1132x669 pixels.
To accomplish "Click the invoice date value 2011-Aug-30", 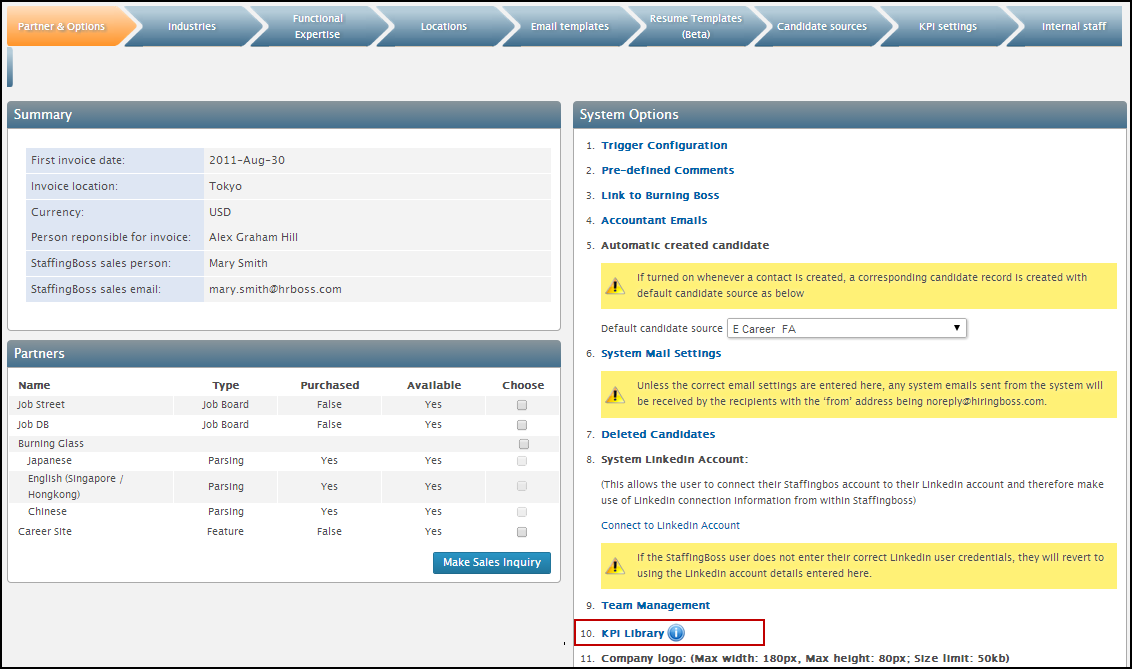I will tap(247, 160).
